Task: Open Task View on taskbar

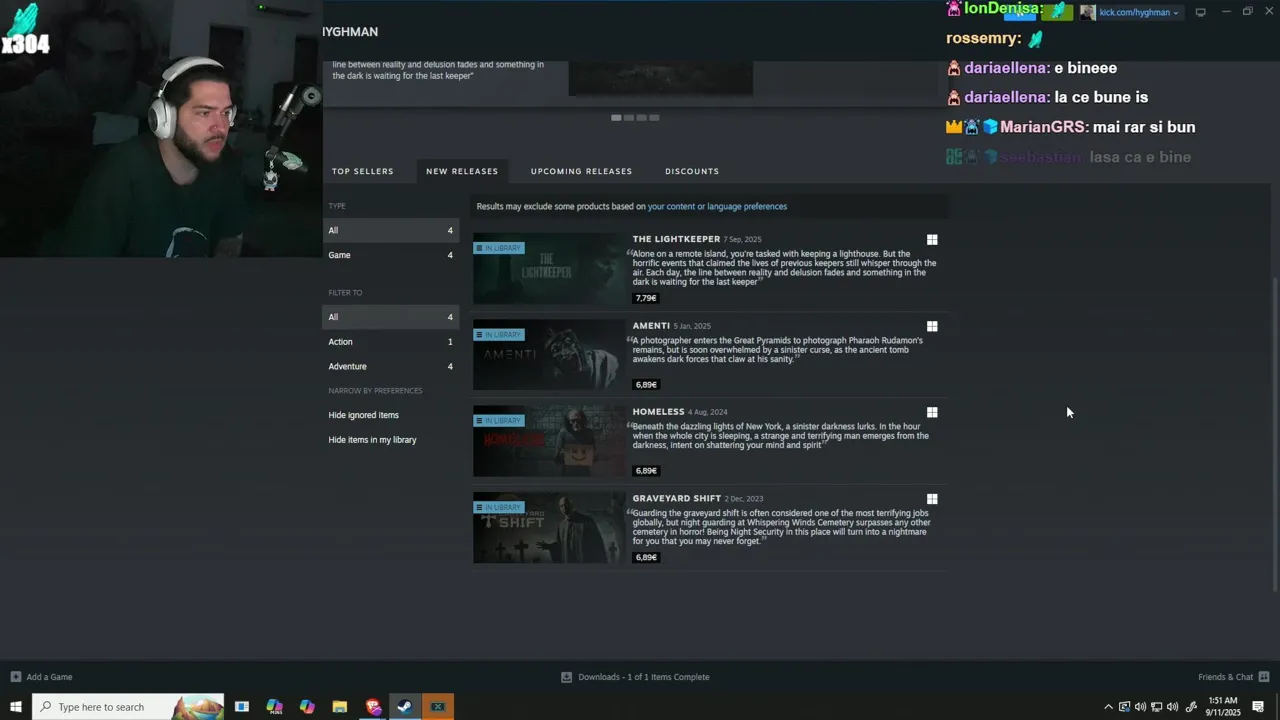Action: 242,707
